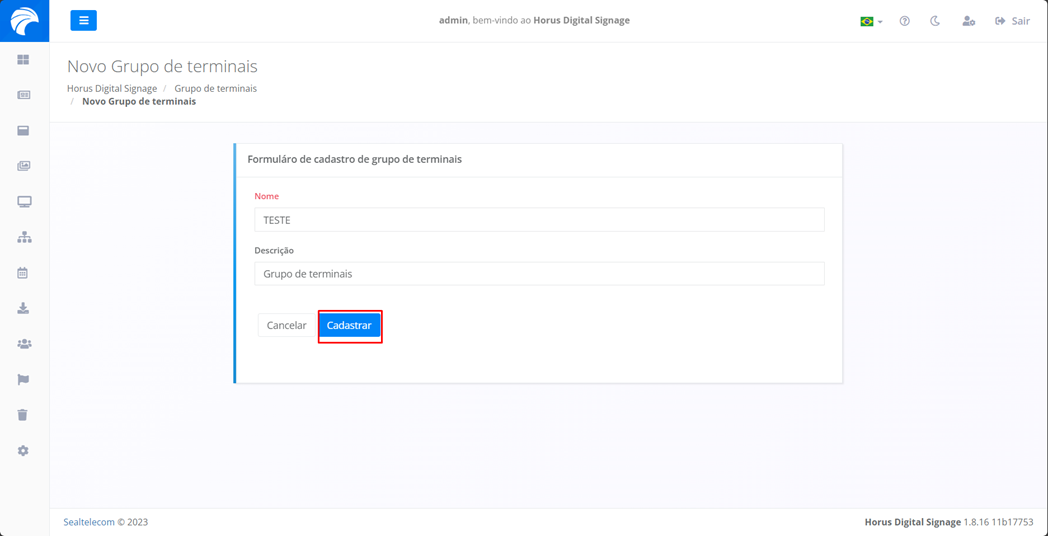Go to Grupo de terminais breadcrumb
The height and width of the screenshot is (536, 1048).
point(215,88)
